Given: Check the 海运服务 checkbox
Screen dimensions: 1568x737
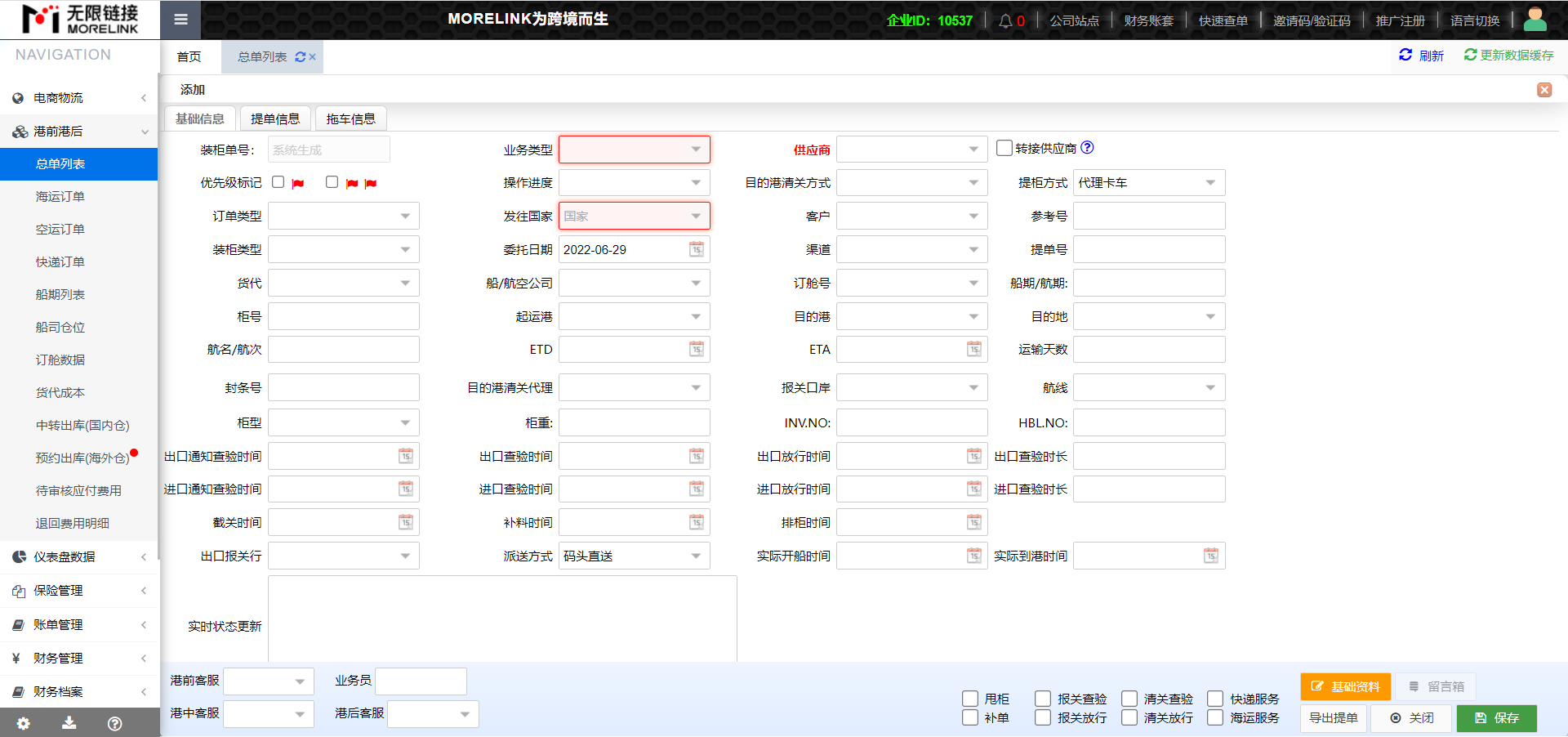Looking at the screenshot, I should point(1215,717).
